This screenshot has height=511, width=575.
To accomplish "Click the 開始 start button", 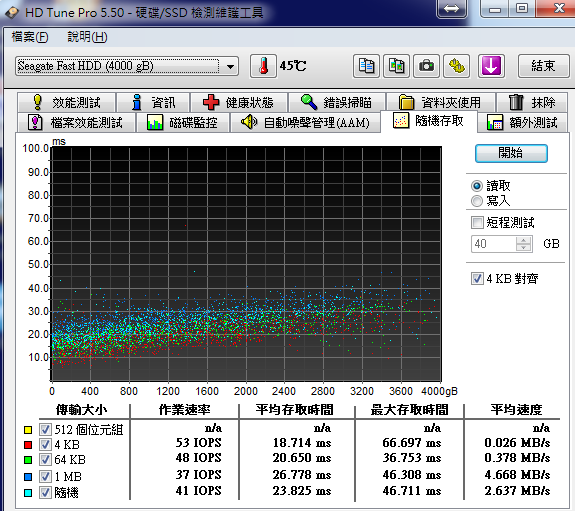I will click(511, 153).
